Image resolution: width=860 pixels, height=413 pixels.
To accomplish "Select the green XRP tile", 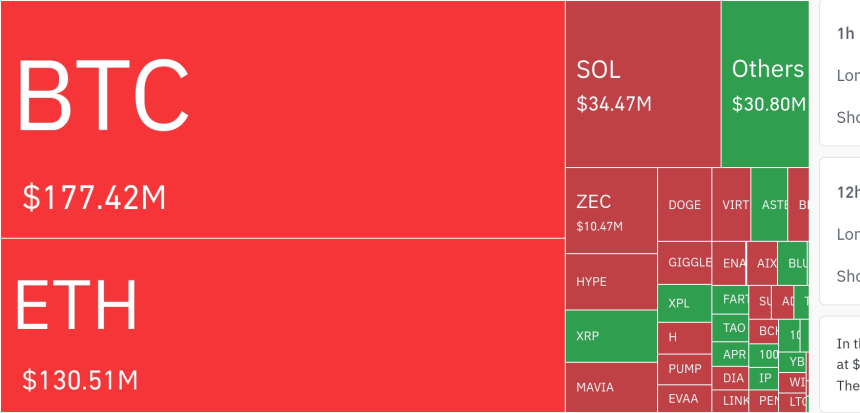I will click(x=610, y=336).
